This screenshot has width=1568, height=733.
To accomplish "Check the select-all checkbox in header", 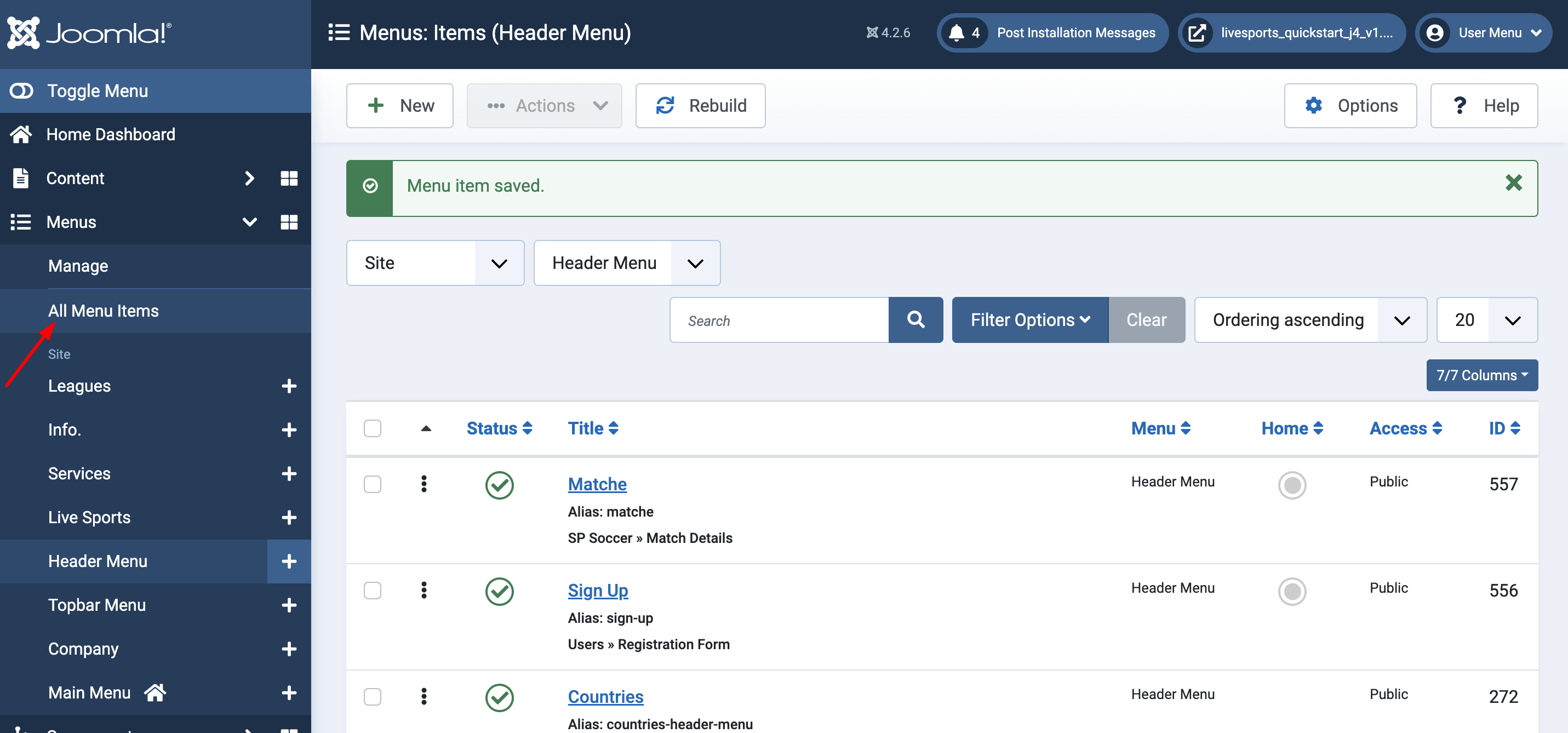I will pyautogui.click(x=373, y=428).
